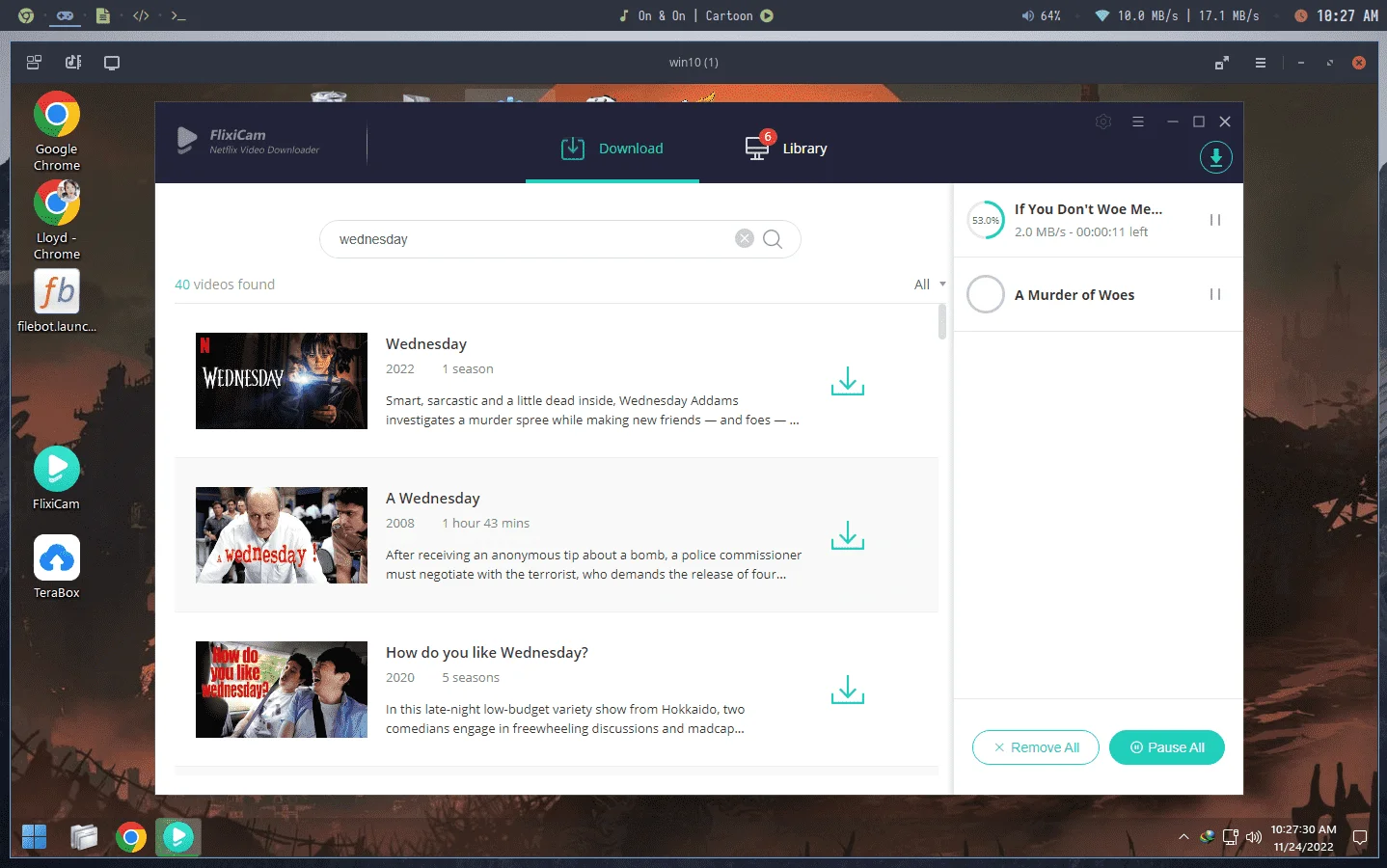This screenshot has width=1387, height=868.
Task: Open the host volume 64% indicator
Action: (x=1042, y=15)
